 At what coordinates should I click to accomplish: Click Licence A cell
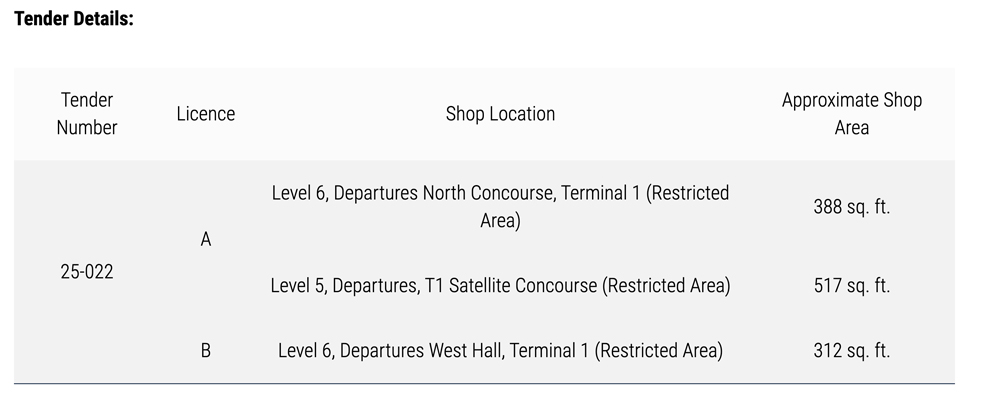pyautogui.click(x=205, y=239)
